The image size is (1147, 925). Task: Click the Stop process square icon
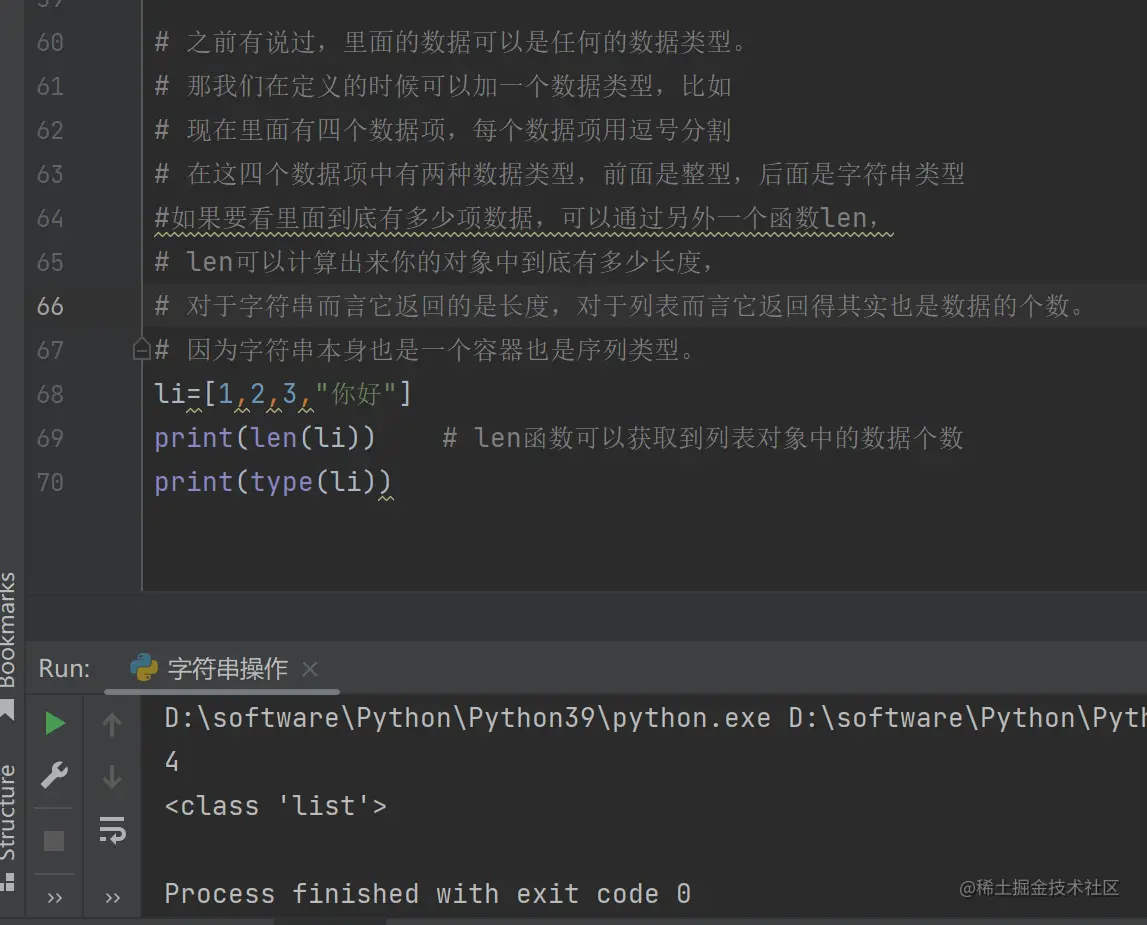pyautogui.click(x=55, y=841)
